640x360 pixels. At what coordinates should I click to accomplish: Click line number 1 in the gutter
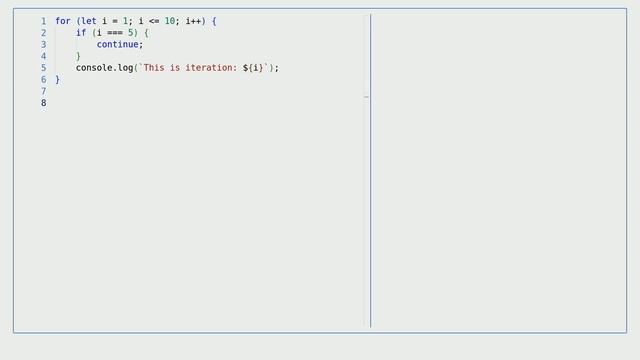(x=44, y=21)
